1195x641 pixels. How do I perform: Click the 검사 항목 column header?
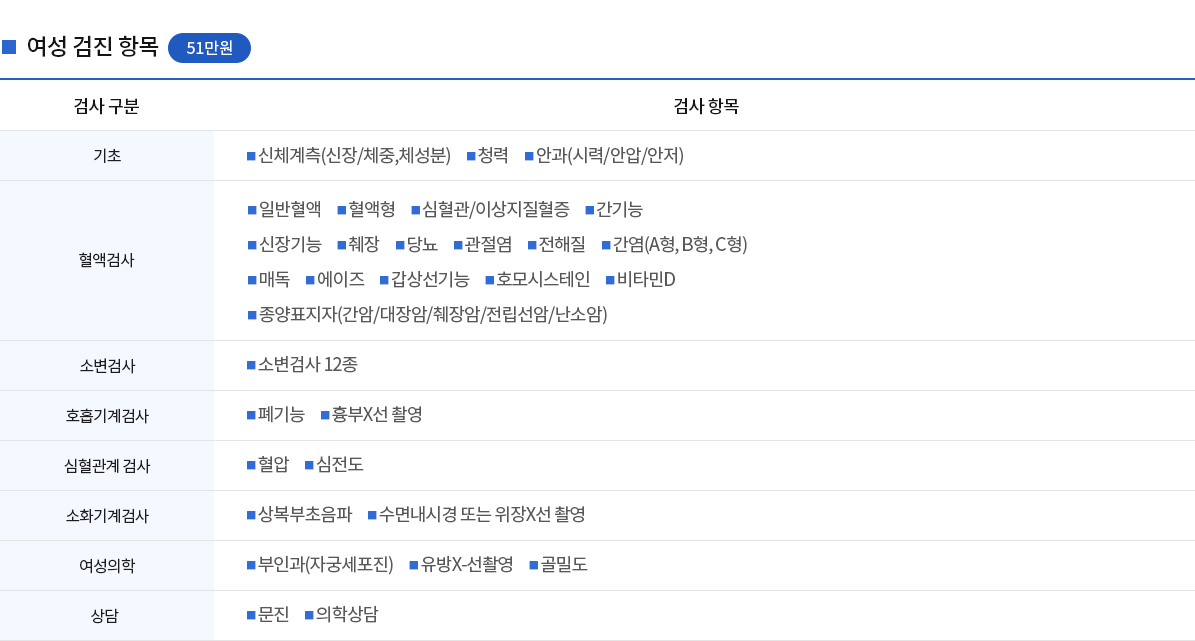pos(706,106)
